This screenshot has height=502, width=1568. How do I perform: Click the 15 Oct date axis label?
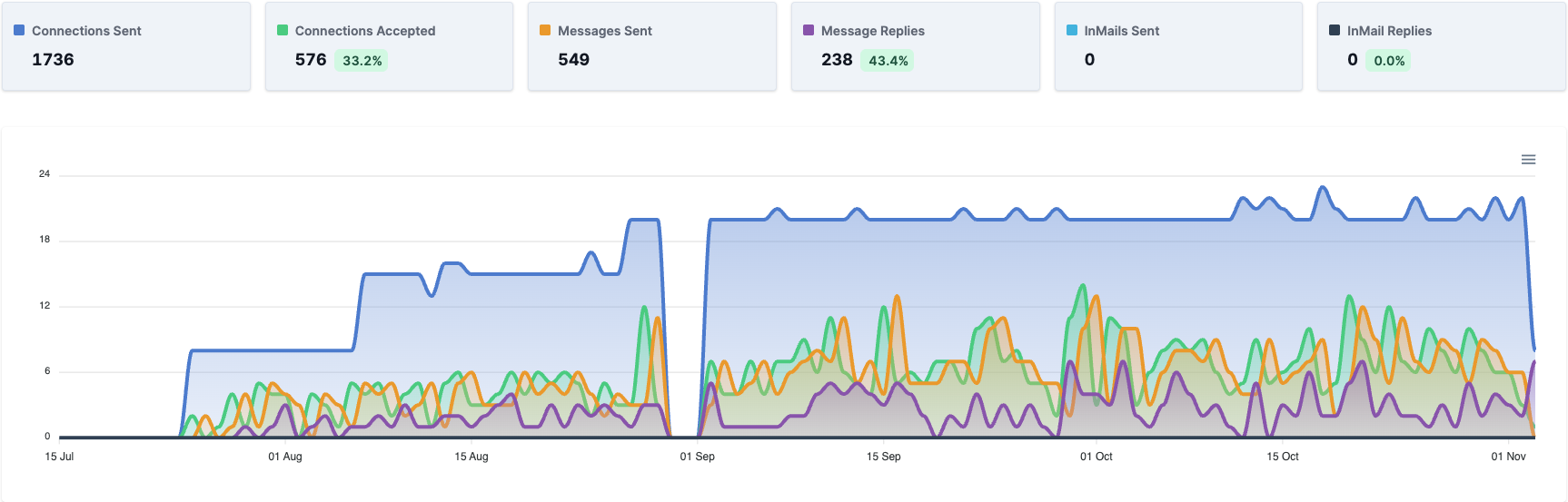pyautogui.click(x=1282, y=457)
